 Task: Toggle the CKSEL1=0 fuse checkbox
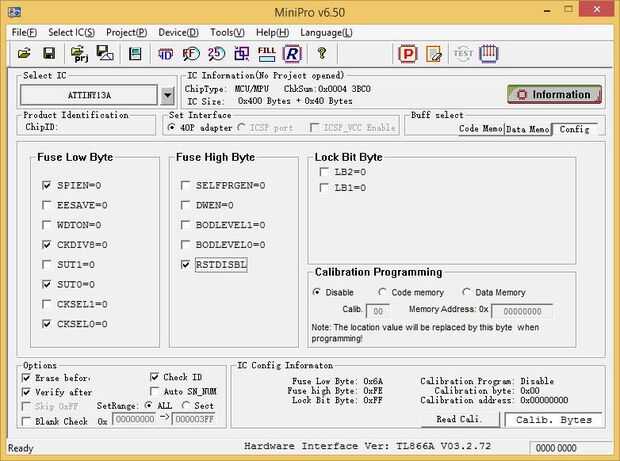point(47,304)
